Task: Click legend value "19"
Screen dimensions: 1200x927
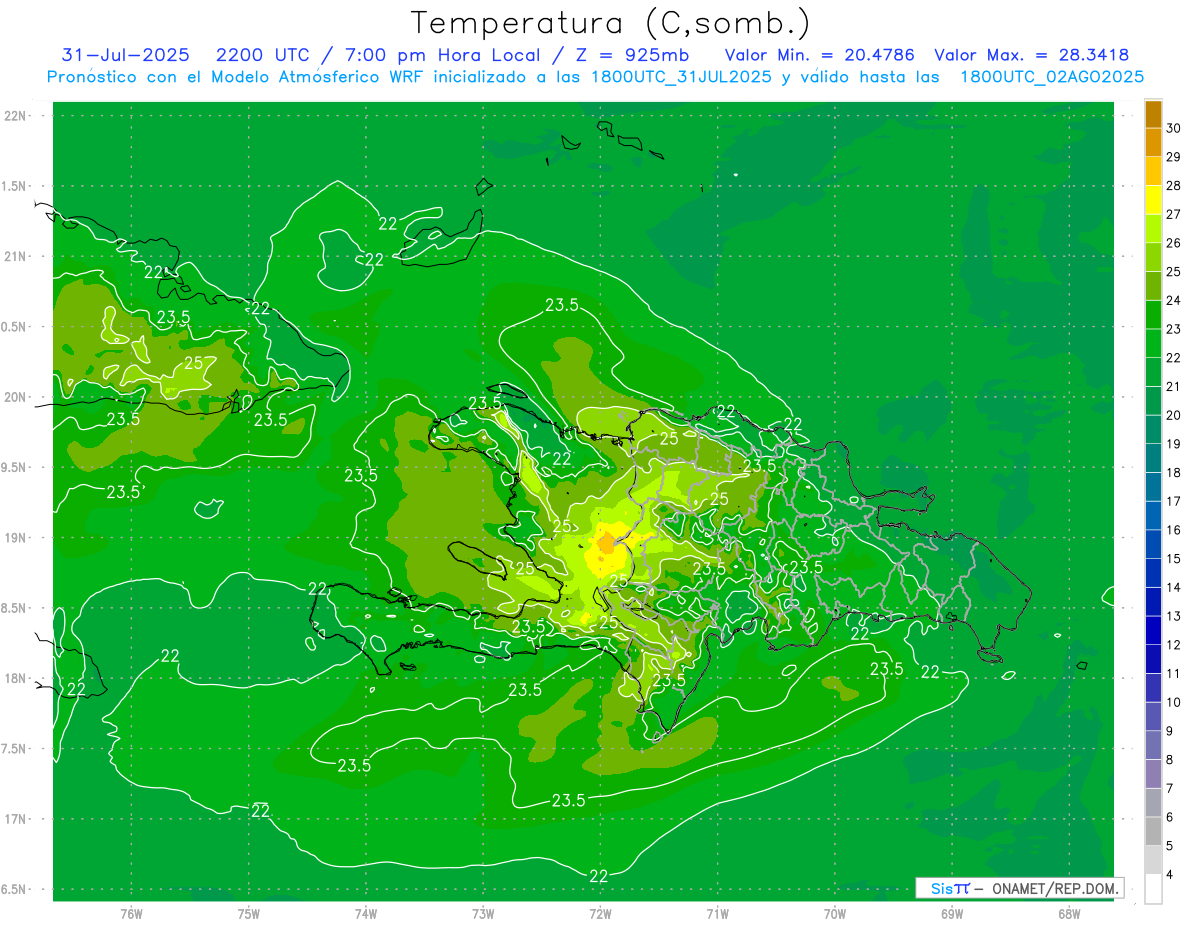Action: click(x=1174, y=444)
